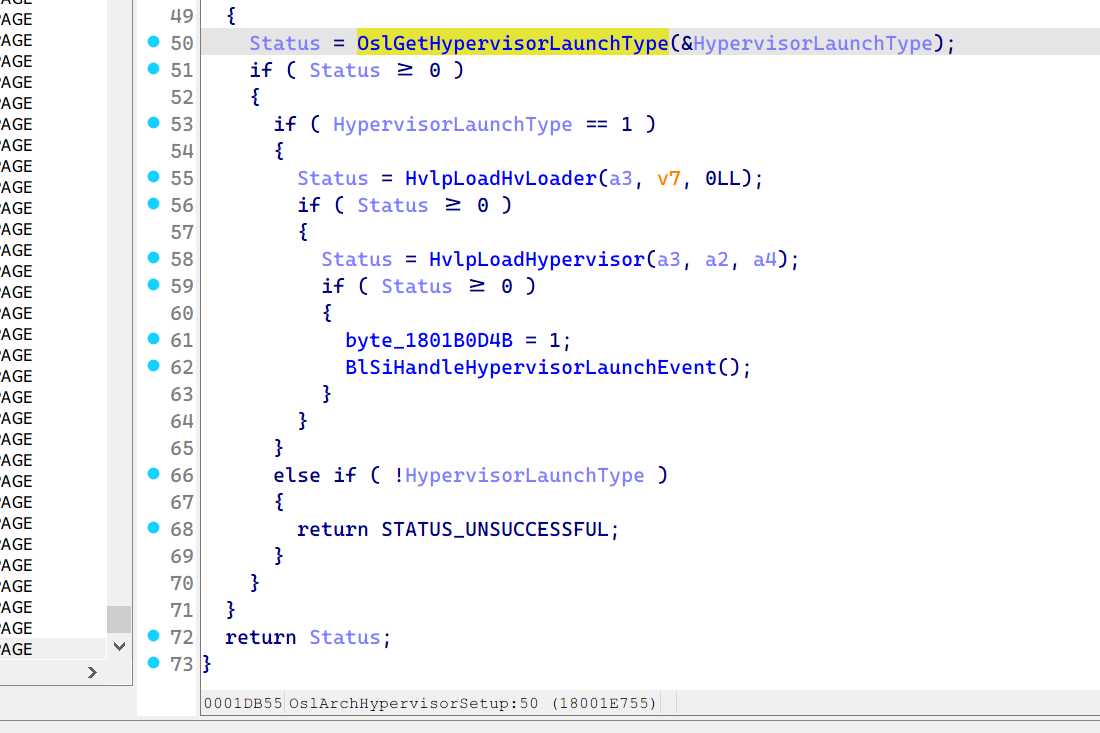Click the BlSiHandleHypervisorLaunchEvent call
The image size is (1100, 733).
point(531,367)
